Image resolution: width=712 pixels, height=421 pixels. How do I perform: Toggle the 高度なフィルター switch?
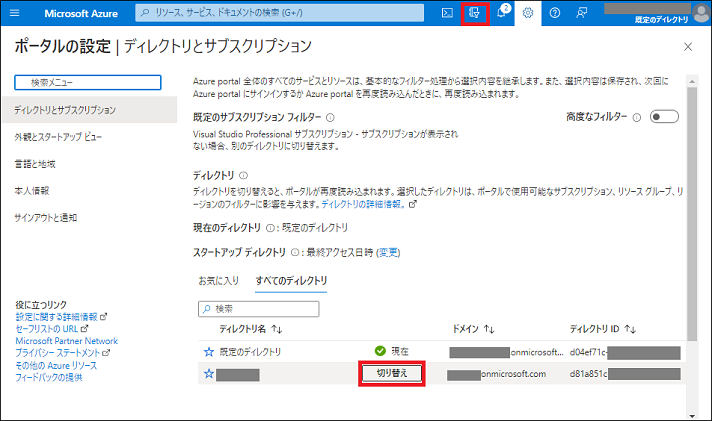tap(663, 117)
